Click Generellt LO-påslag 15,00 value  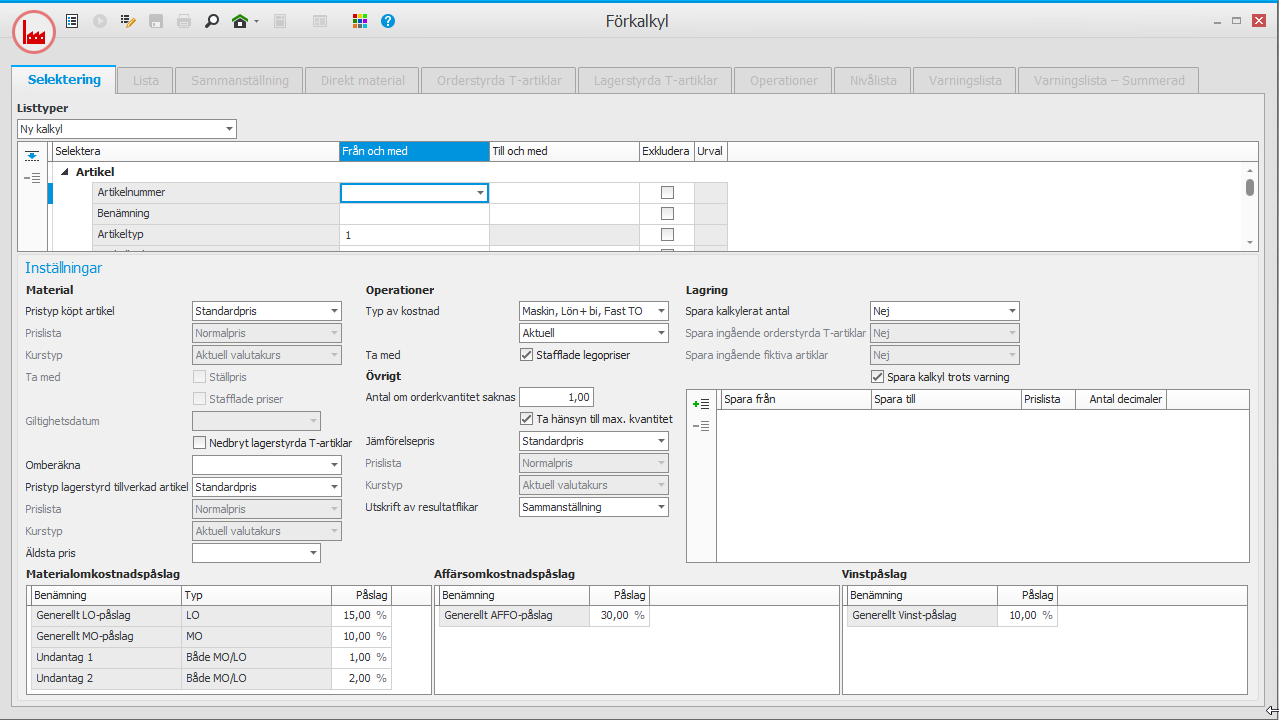click(x=361, y=615)
